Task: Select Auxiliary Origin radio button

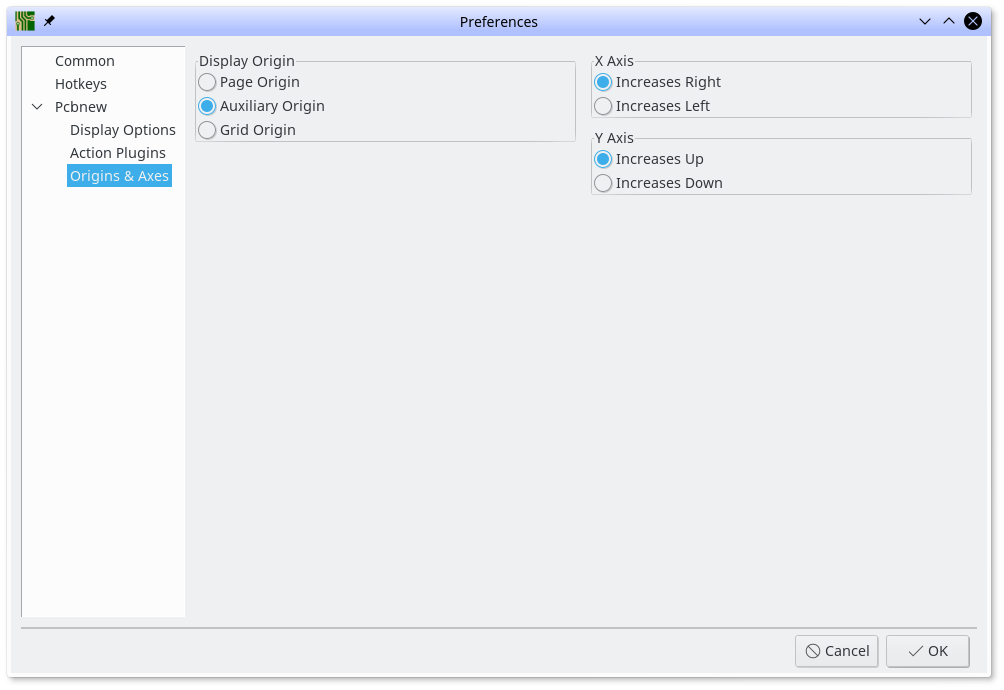Action: pos(207,106)
